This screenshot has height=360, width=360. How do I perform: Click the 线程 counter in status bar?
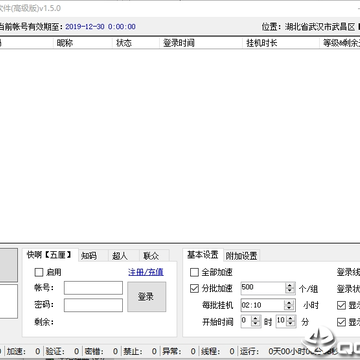point(218,351)
